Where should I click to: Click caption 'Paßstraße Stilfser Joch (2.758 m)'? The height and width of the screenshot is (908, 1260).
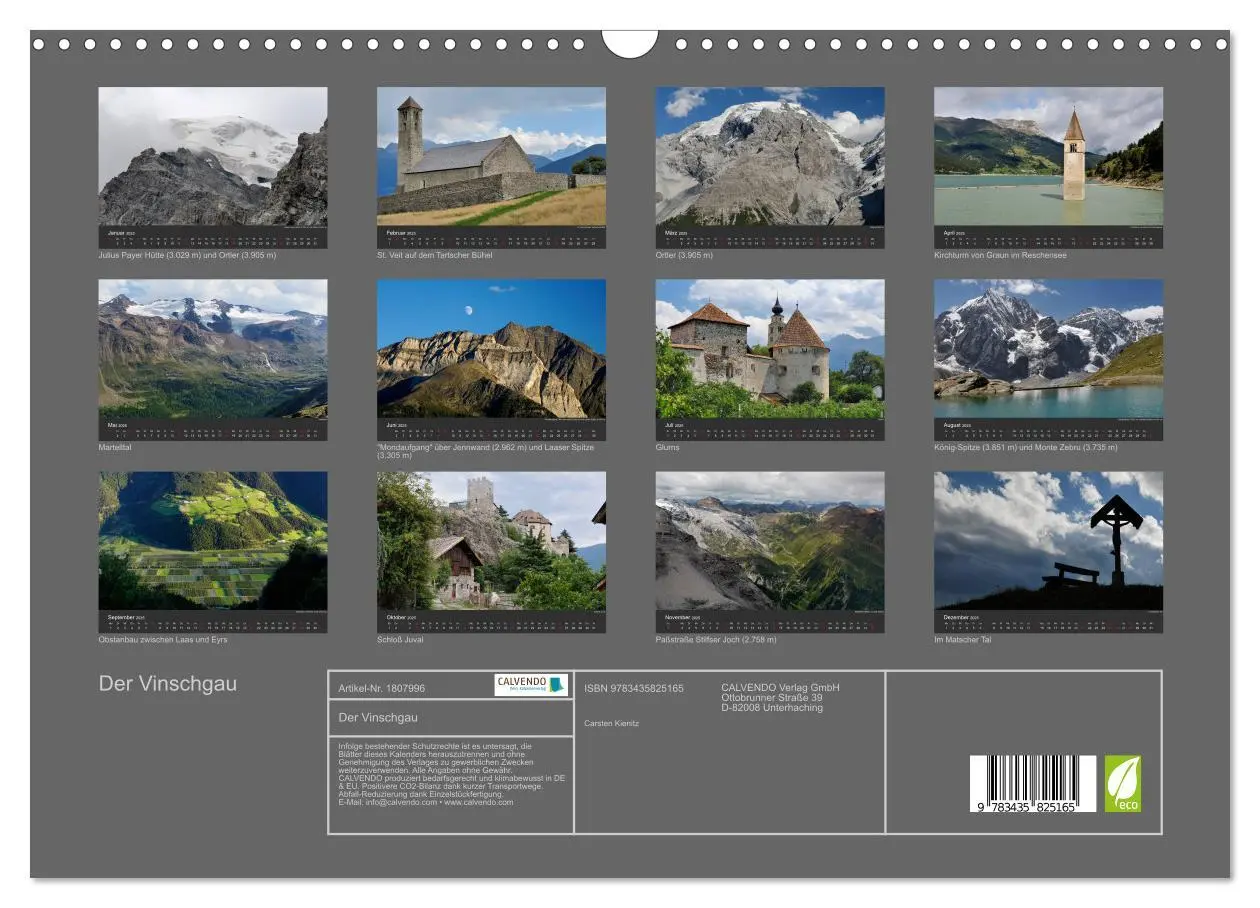click(716, 640)
